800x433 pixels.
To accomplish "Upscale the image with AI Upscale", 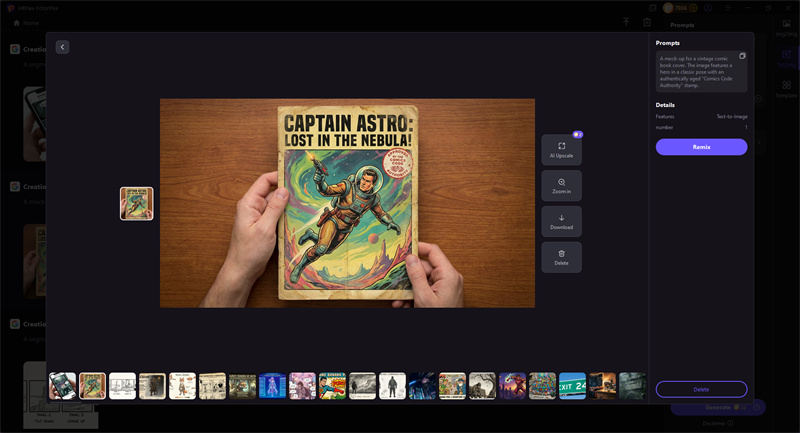I will click(561, 150).
